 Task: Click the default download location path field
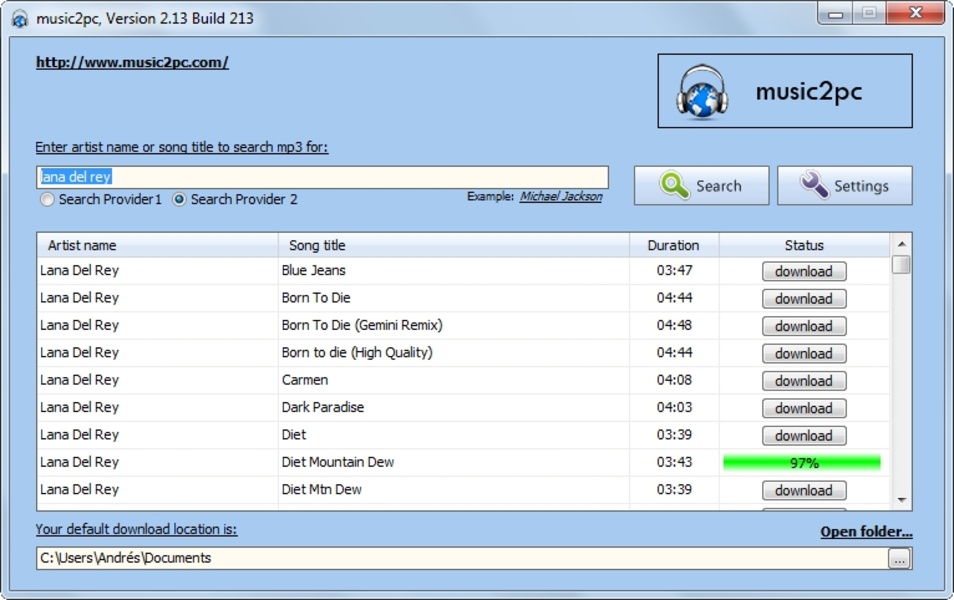pos(460,559)
